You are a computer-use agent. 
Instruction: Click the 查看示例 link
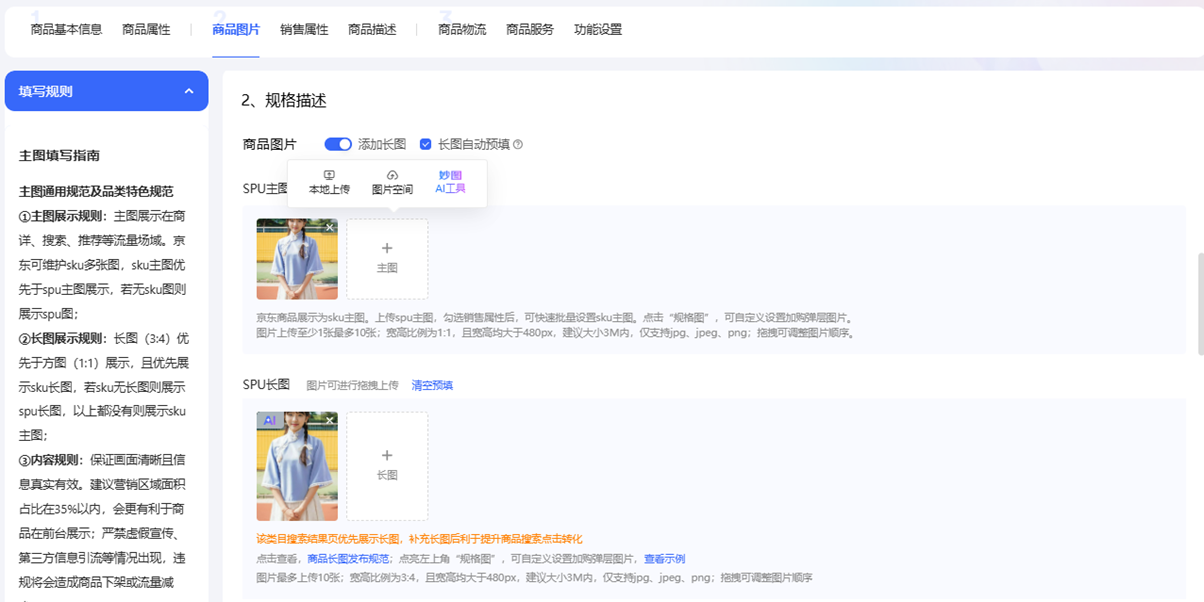[x=664, y=559]
